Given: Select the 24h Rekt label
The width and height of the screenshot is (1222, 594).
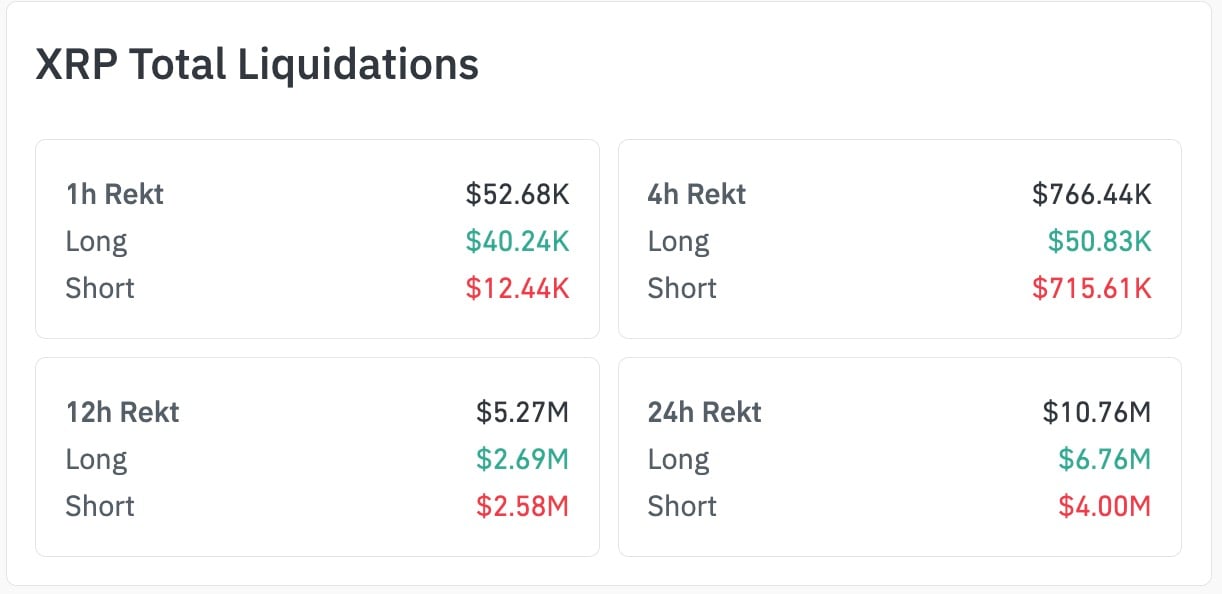Looking at the screenshot, I should (x=705, y=412).
